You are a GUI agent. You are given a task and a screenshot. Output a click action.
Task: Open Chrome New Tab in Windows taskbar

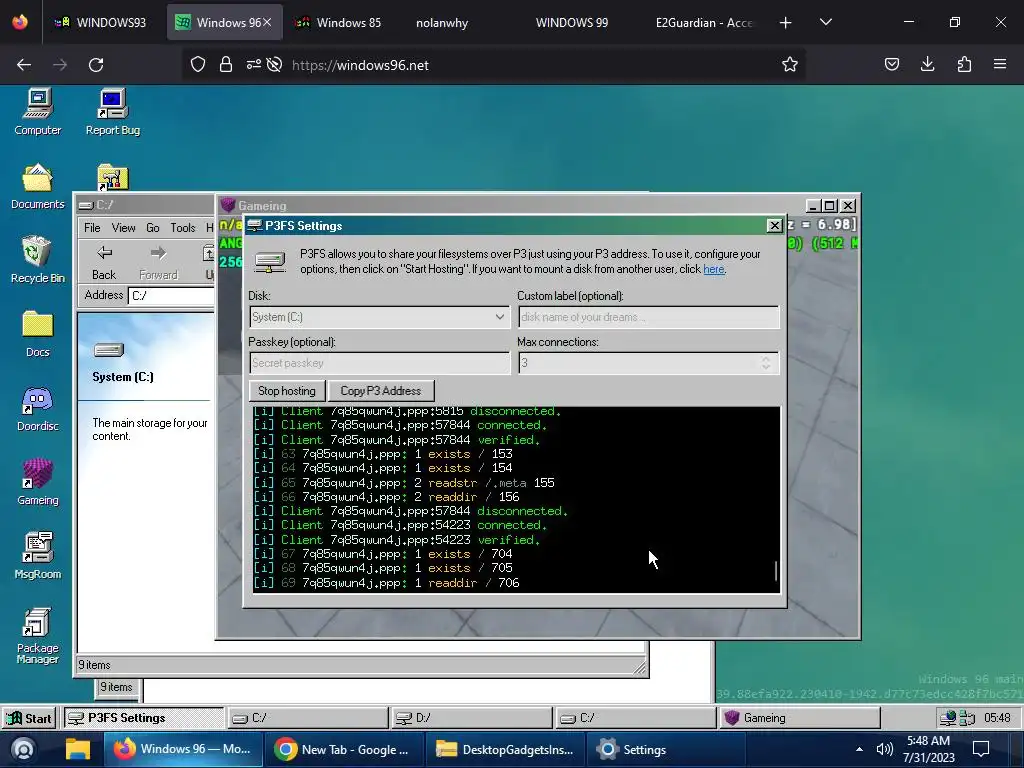click(x=344, y=749)
